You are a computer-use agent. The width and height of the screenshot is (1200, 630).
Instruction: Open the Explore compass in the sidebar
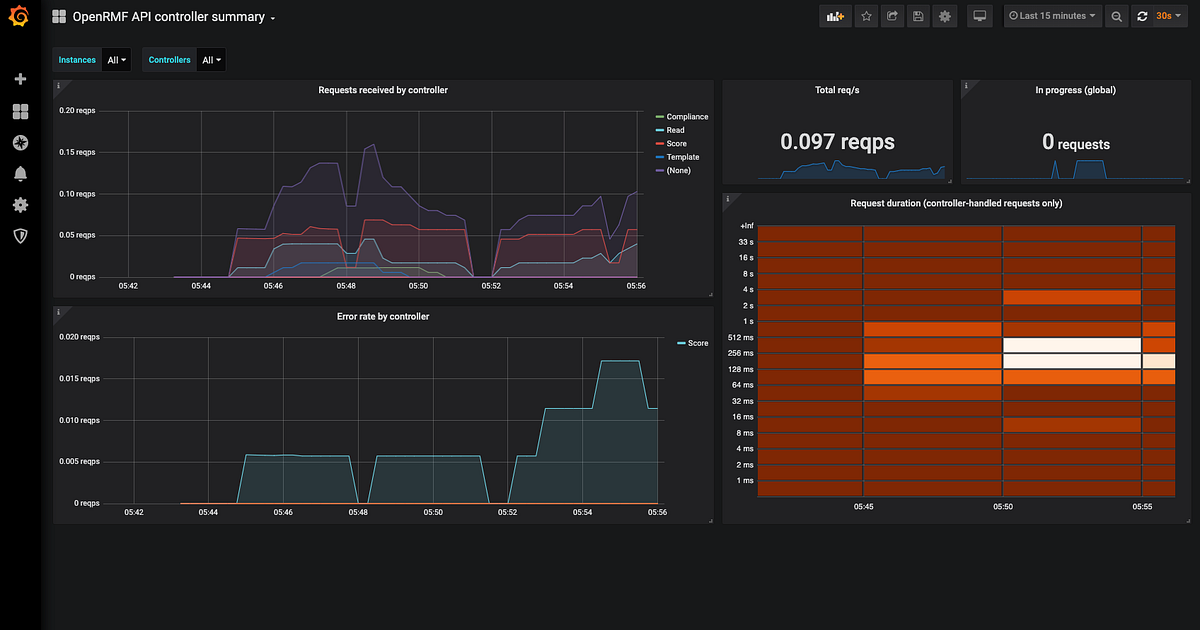coord(20,142)
